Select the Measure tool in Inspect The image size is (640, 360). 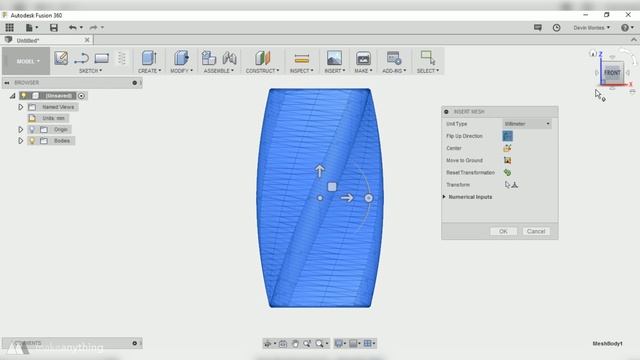point(302,58)
